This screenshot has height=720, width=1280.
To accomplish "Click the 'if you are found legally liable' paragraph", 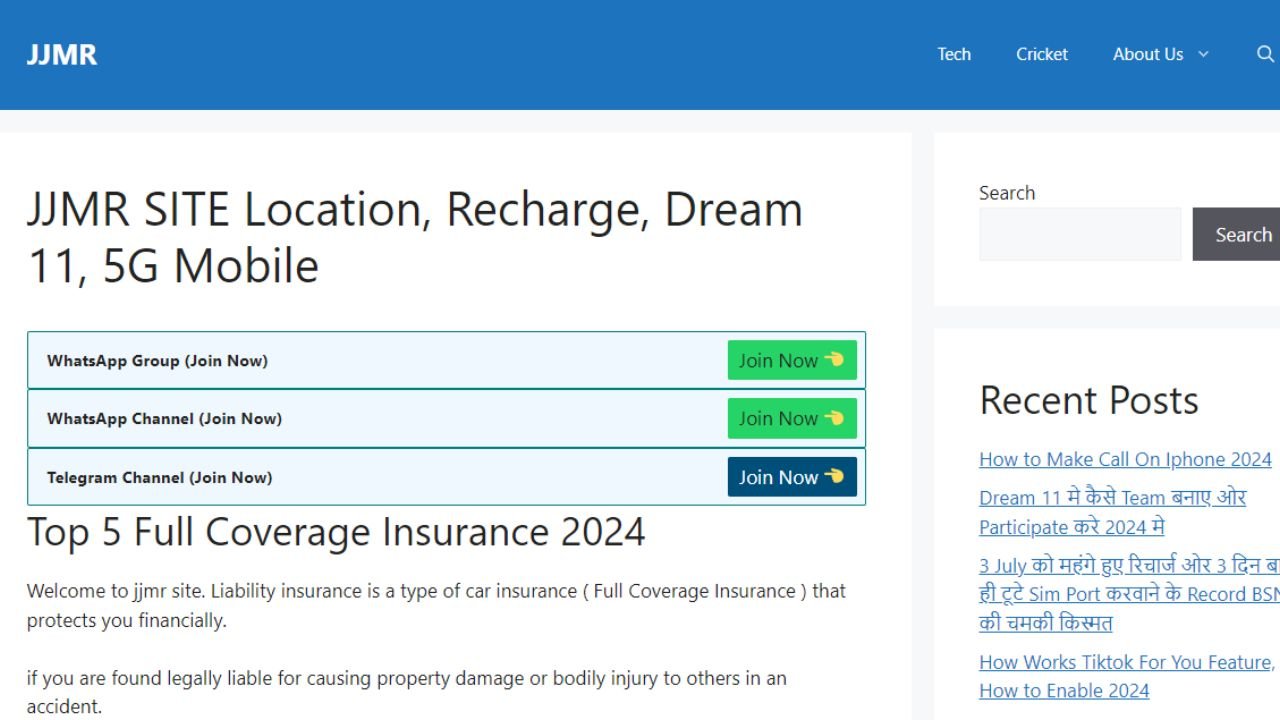I will (x=407, y=692).
